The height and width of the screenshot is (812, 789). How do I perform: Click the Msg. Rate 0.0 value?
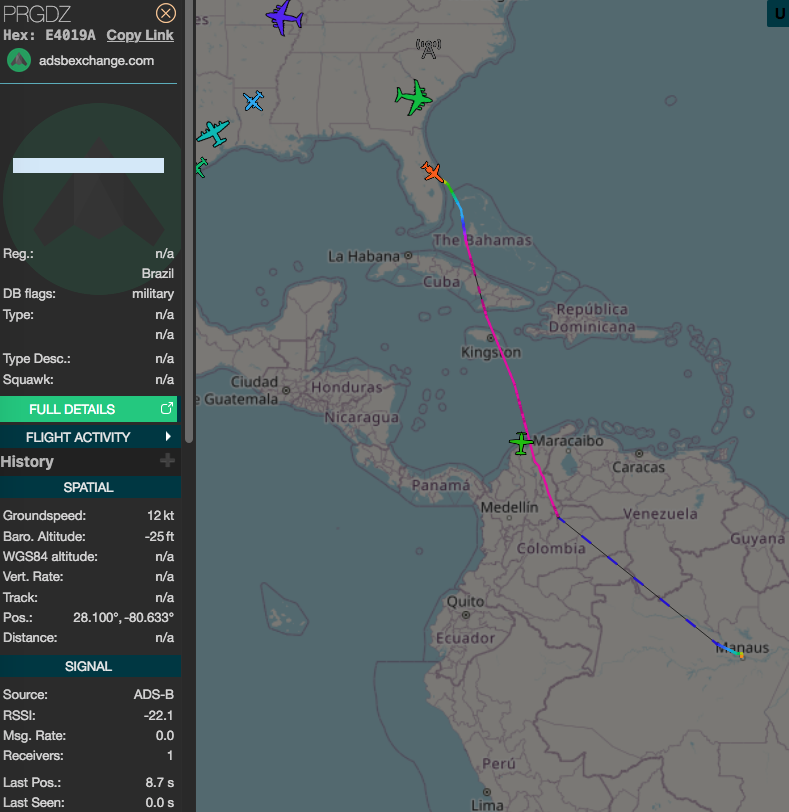165,735
